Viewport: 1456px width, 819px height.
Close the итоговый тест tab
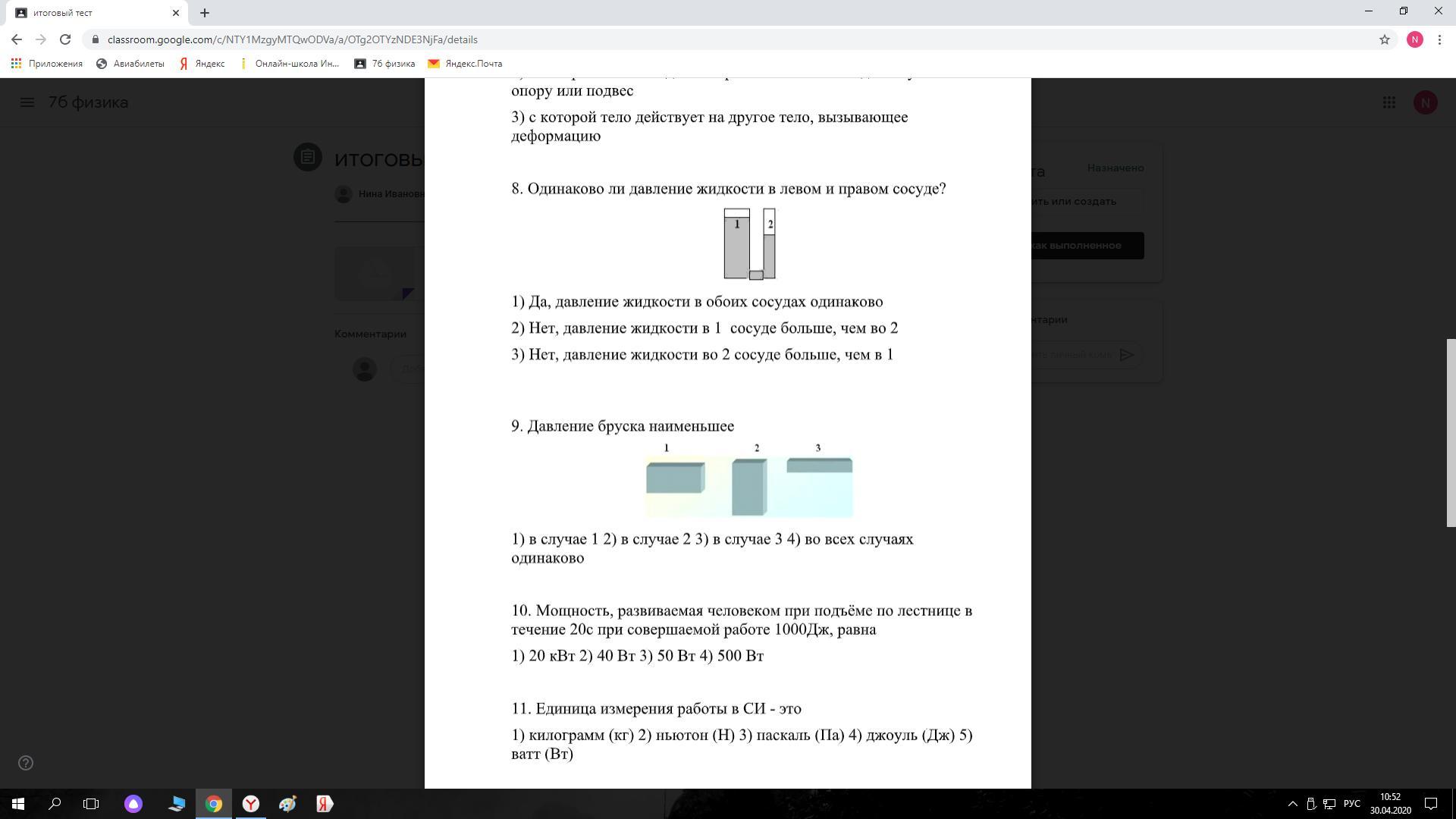point(175,13)
